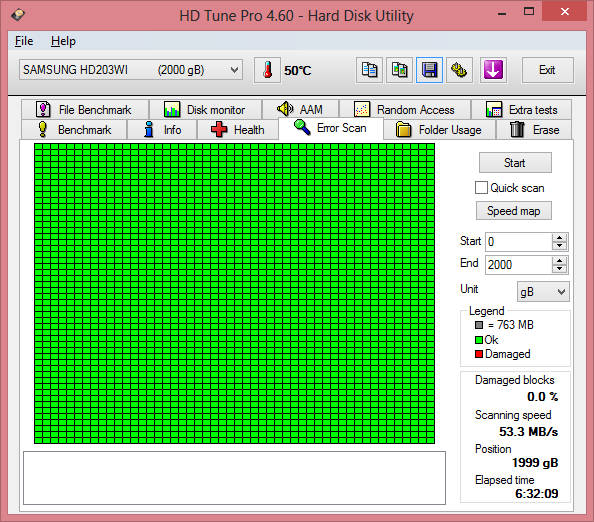The image size is (594, 522).
Task: Click the Speed map button
Action: coord(514,211)
